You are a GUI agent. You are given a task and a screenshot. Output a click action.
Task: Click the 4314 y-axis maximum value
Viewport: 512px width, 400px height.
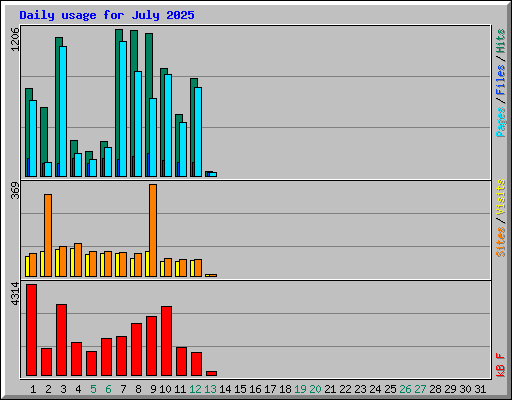[15, 294]
